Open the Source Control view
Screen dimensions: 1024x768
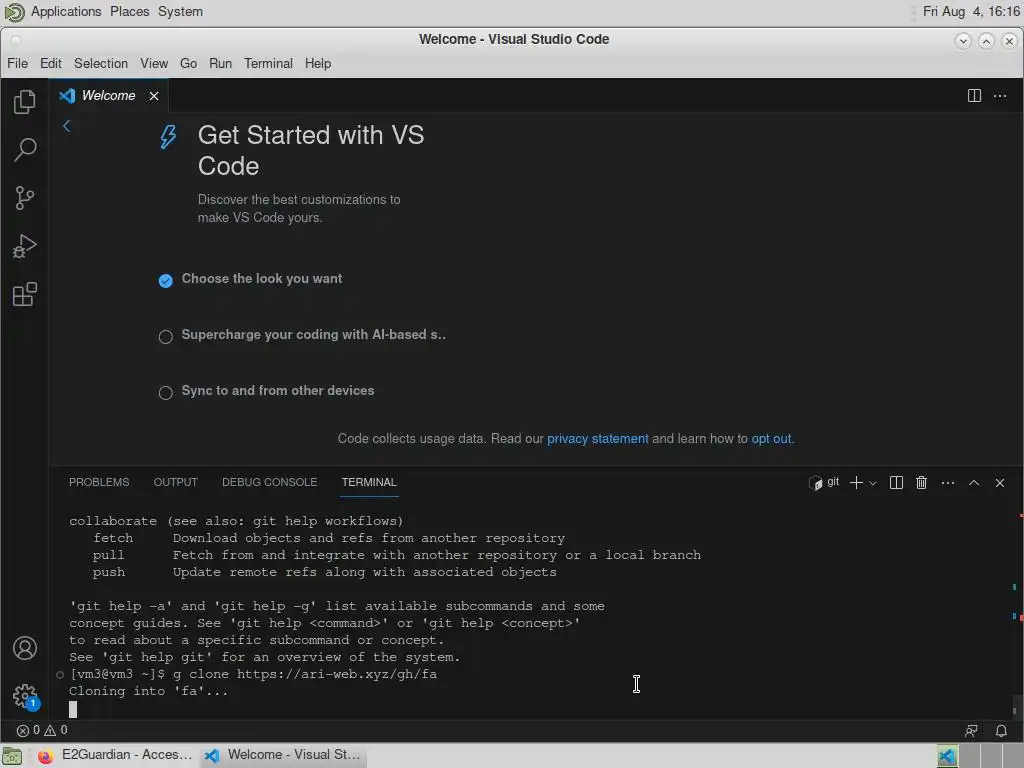click(25, 198)
